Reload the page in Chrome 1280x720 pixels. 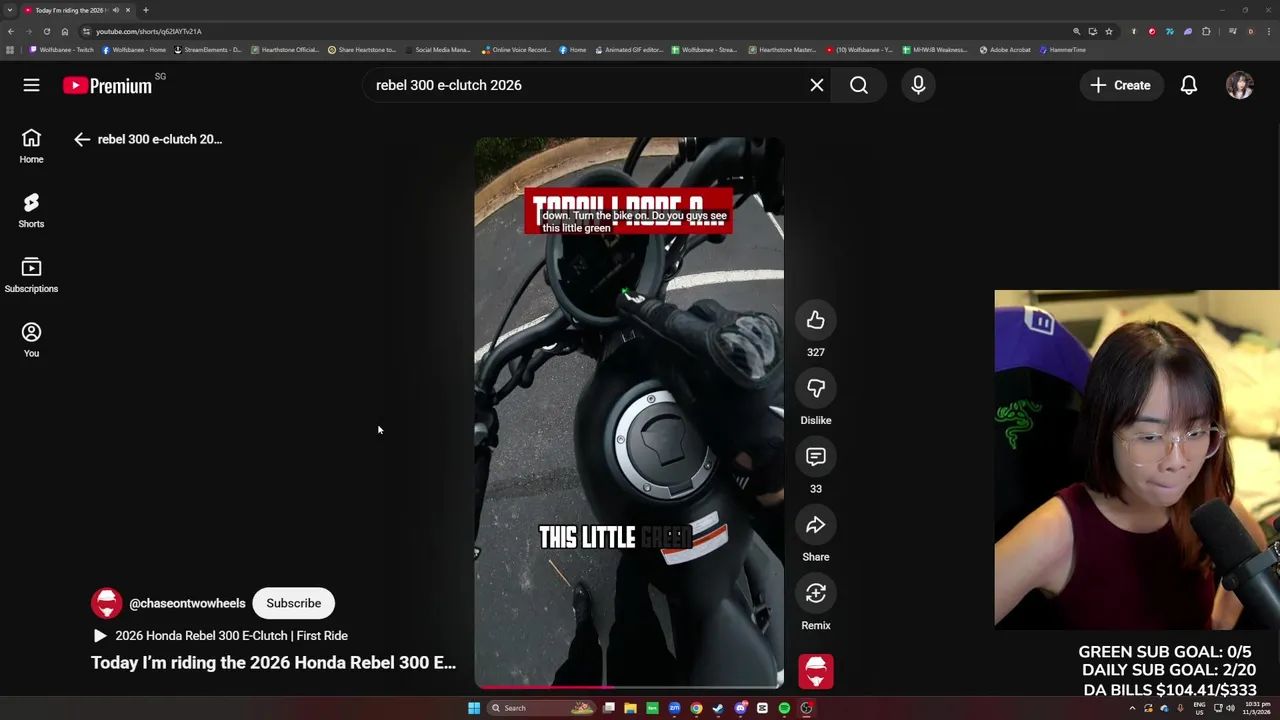[46, 31]
